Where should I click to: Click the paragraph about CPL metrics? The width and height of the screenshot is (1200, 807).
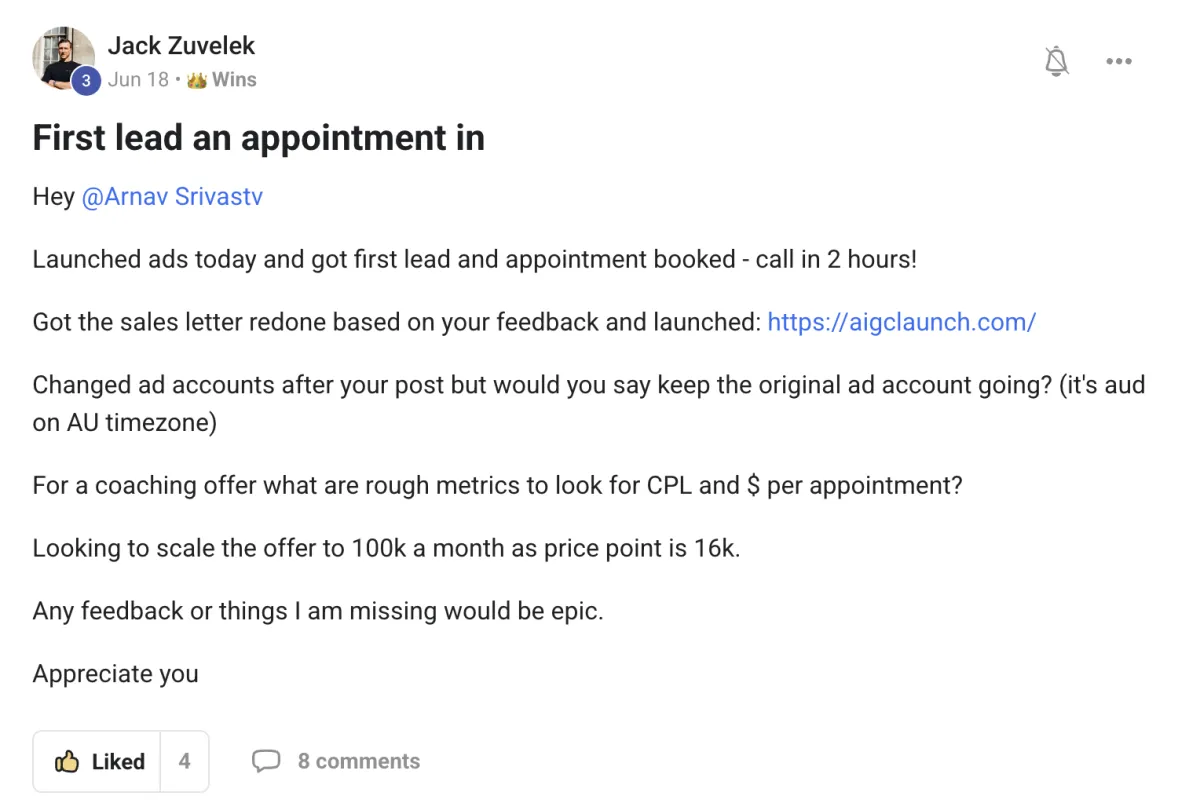(497, 486)
